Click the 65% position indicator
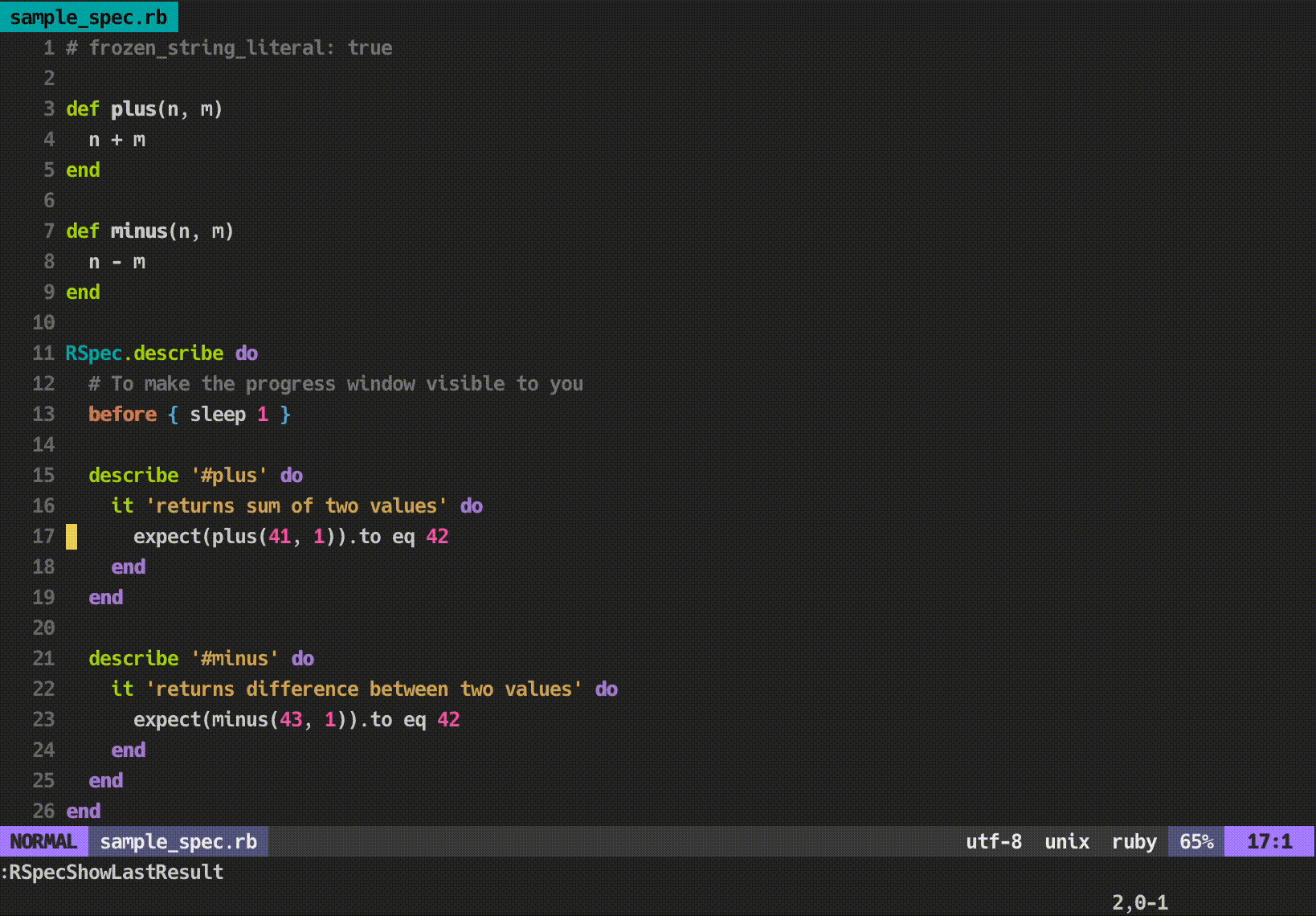This screenshot has height=916, width=1316. [x=1196, y=841]
